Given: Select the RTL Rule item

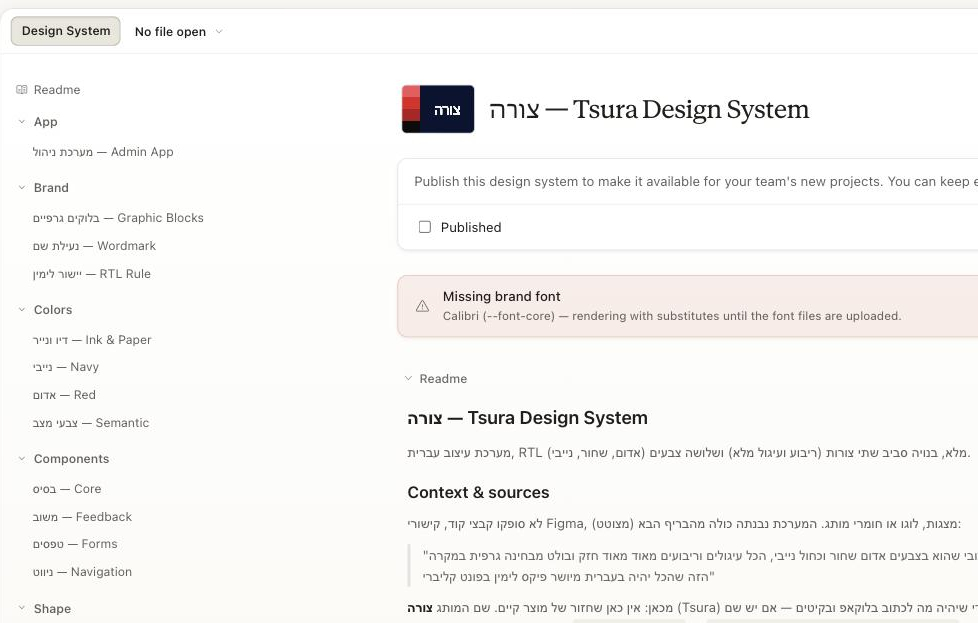Looking at the screenshot, I should 92,274.
